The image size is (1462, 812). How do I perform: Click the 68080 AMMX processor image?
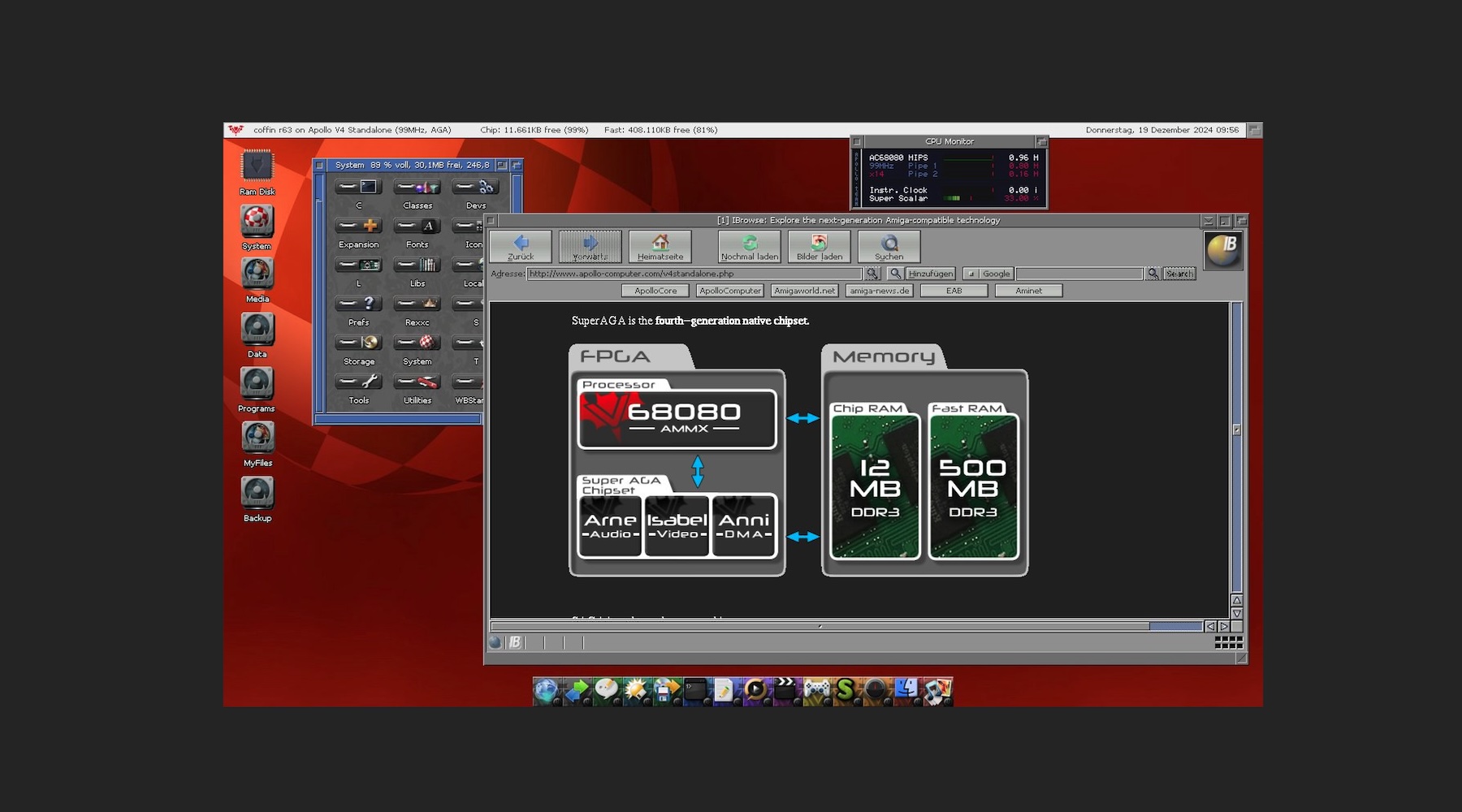677,419
